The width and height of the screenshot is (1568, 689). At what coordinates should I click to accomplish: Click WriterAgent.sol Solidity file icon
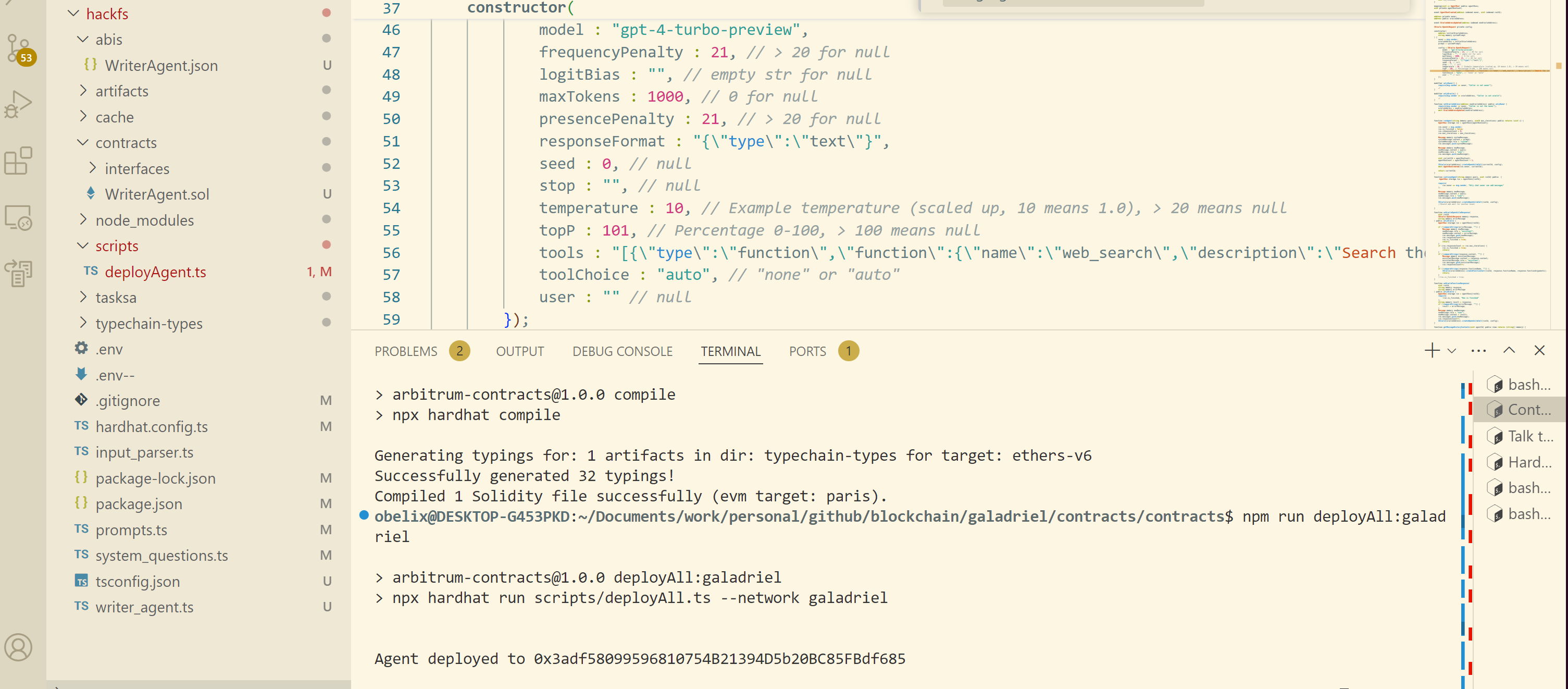91,194
